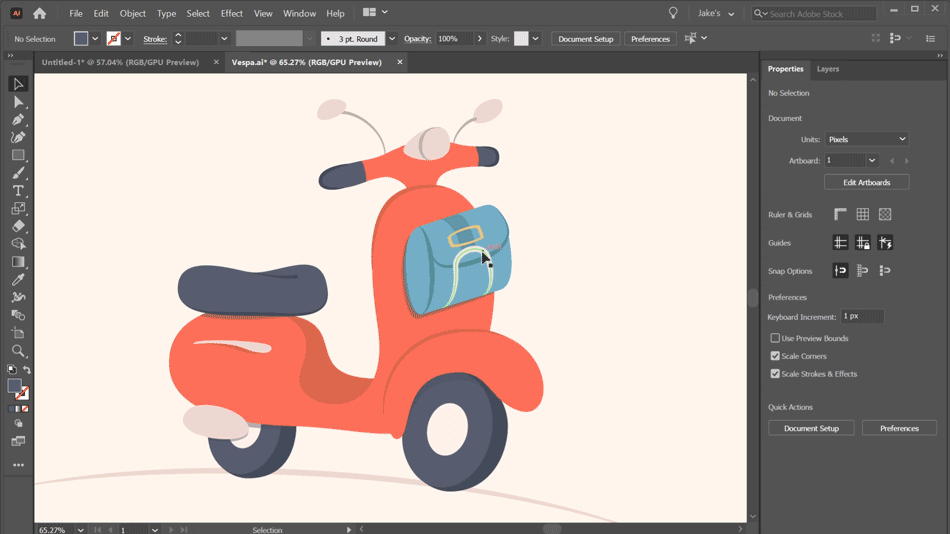This screenshot has height=534, width=950.
Task: Click Preferences under Quick Actions
Action: [899, 428]
